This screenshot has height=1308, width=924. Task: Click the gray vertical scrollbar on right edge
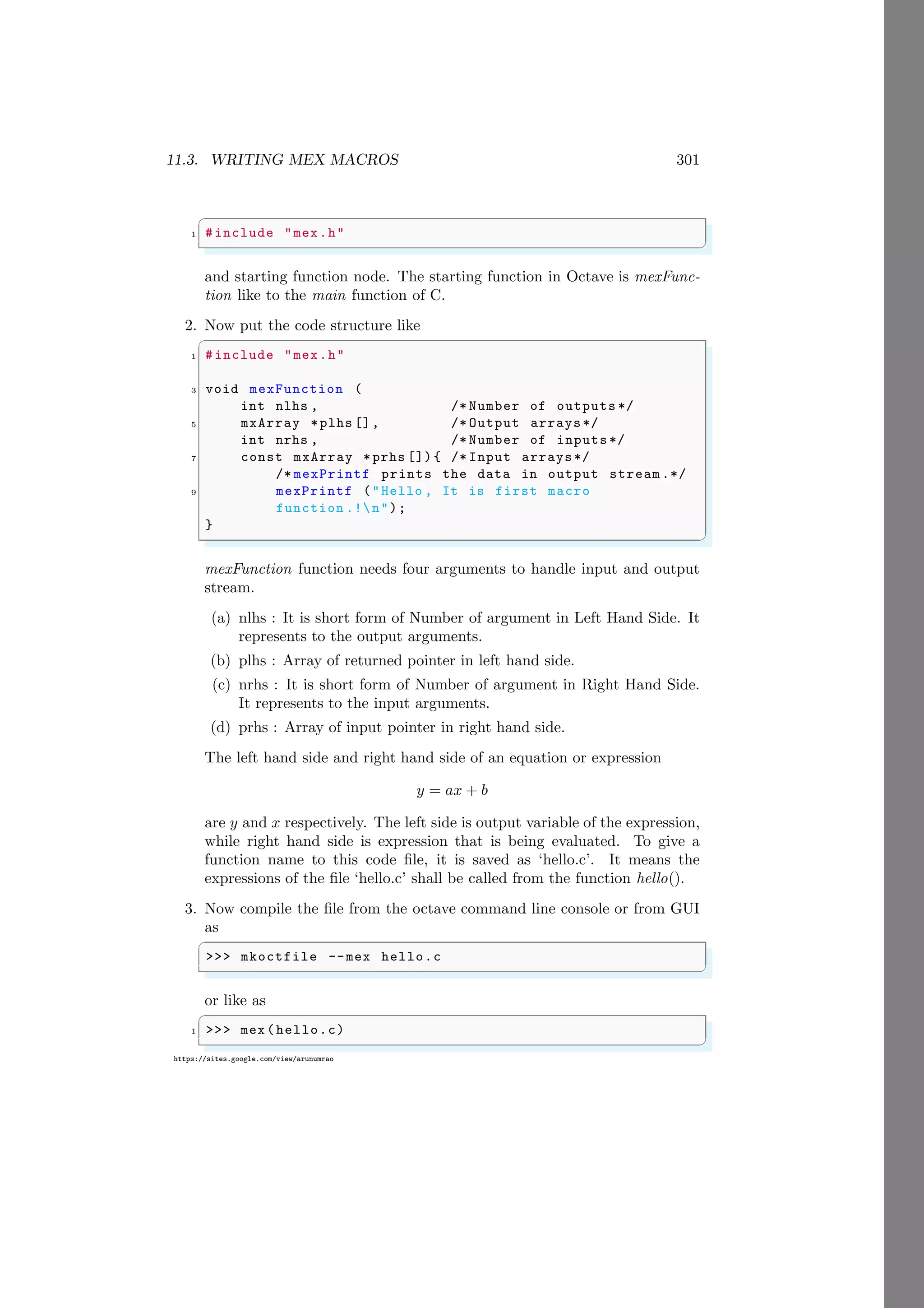click(x=904, y=654)
